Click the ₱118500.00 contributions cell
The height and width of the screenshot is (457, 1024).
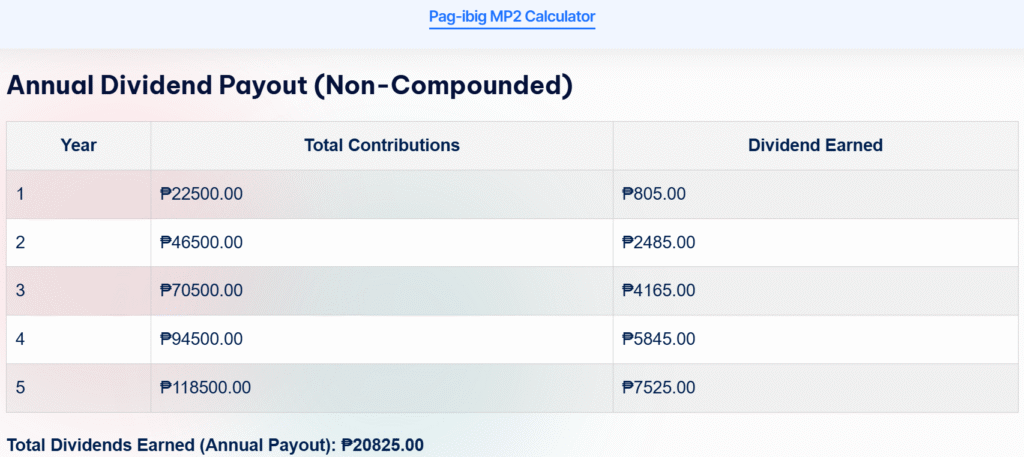click(382, 388)
